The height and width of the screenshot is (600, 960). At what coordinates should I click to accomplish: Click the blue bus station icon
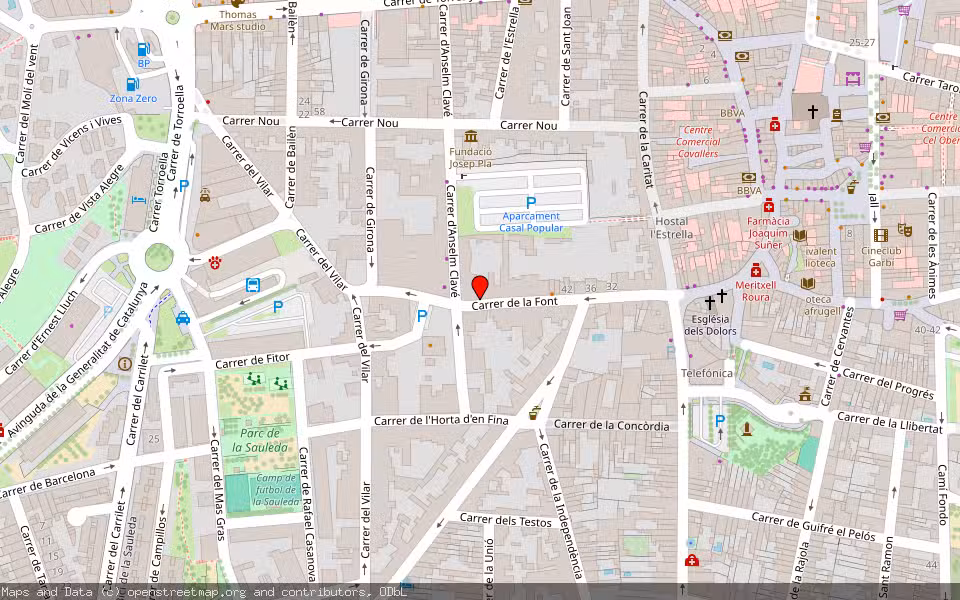253,285
